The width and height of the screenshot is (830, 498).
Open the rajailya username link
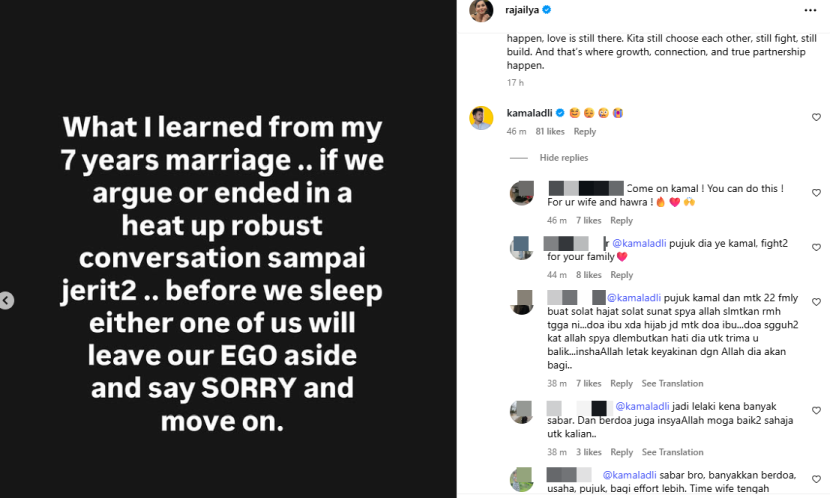[521, 11]
